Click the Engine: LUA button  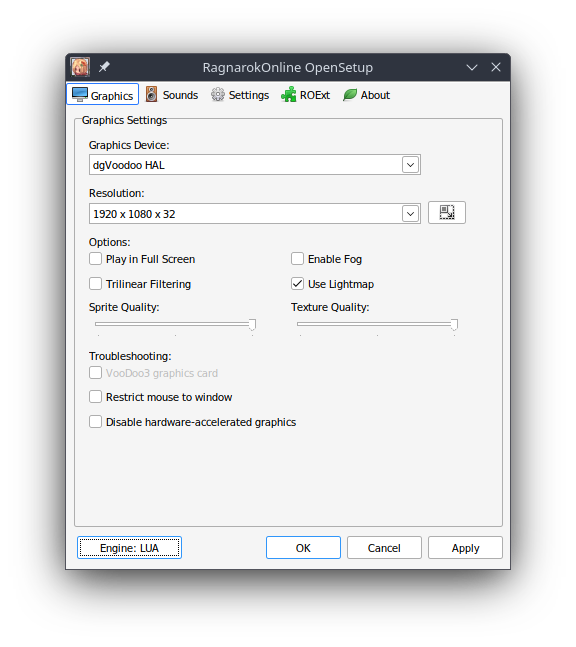[129, 548]
